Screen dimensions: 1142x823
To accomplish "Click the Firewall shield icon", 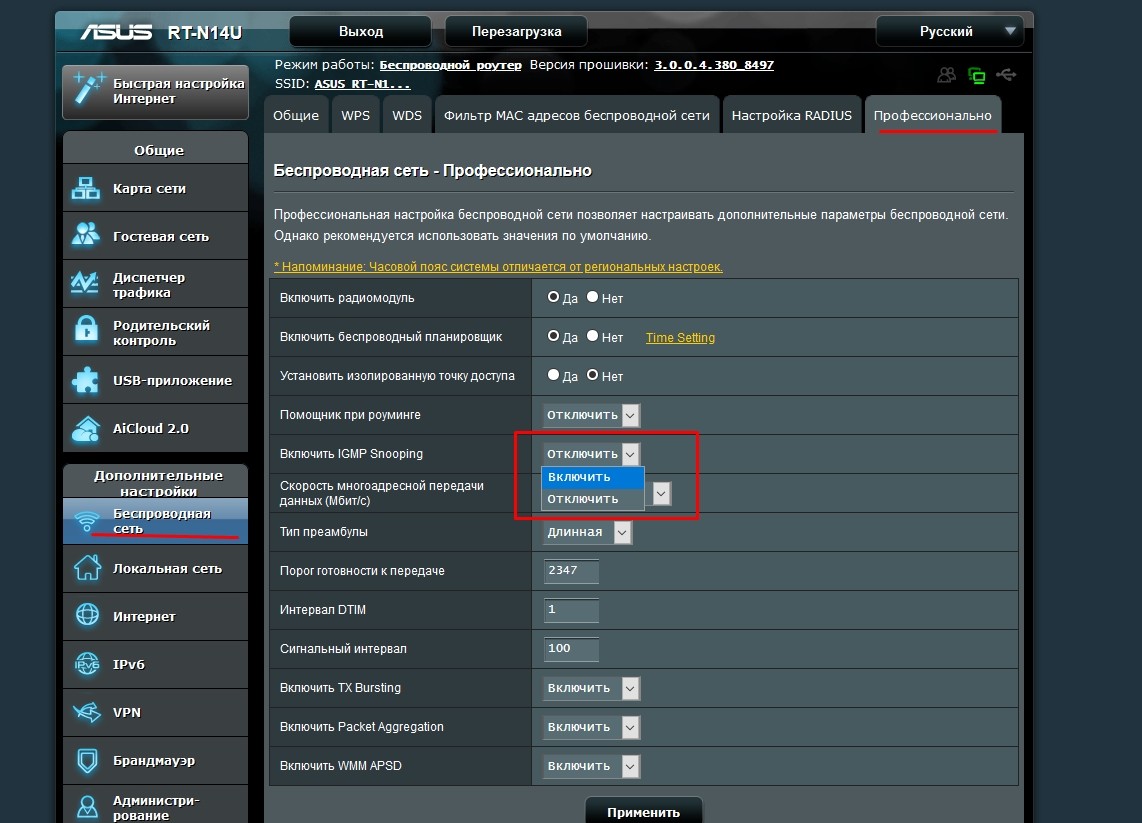I will point(87,760).
